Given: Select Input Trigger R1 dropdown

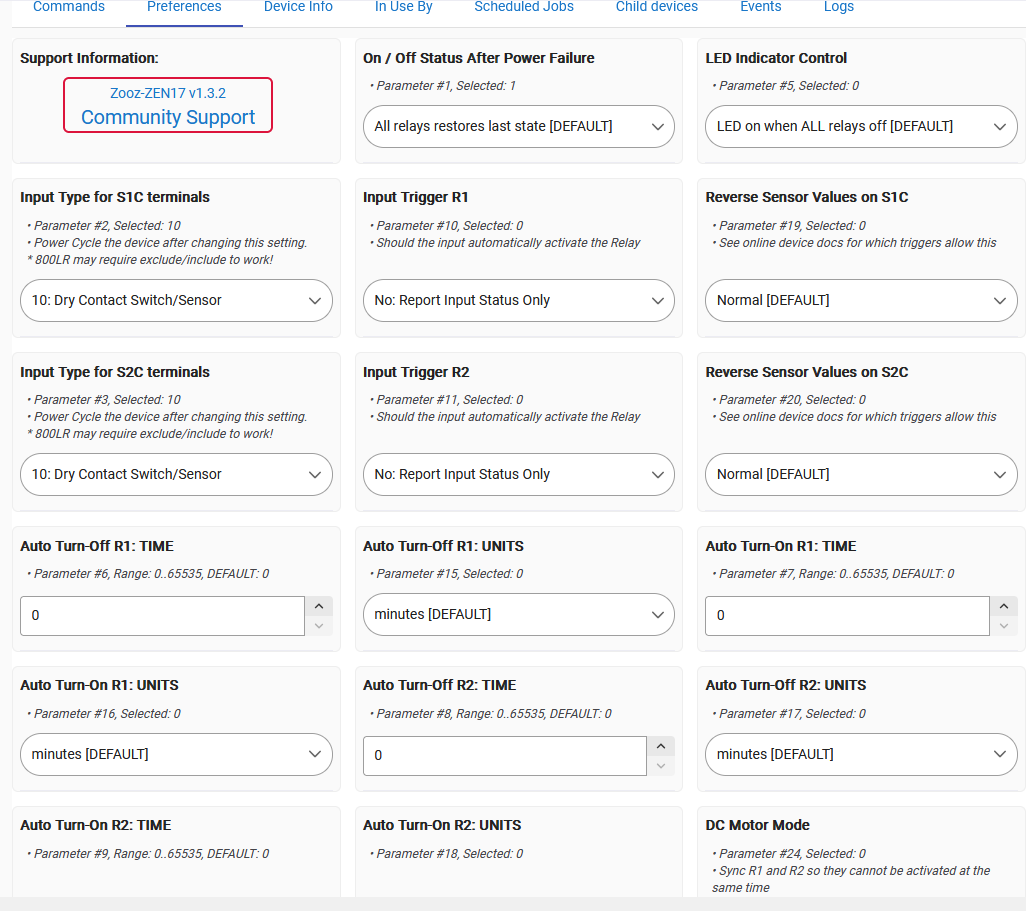Looking at the screenshot, I should 518,301.
